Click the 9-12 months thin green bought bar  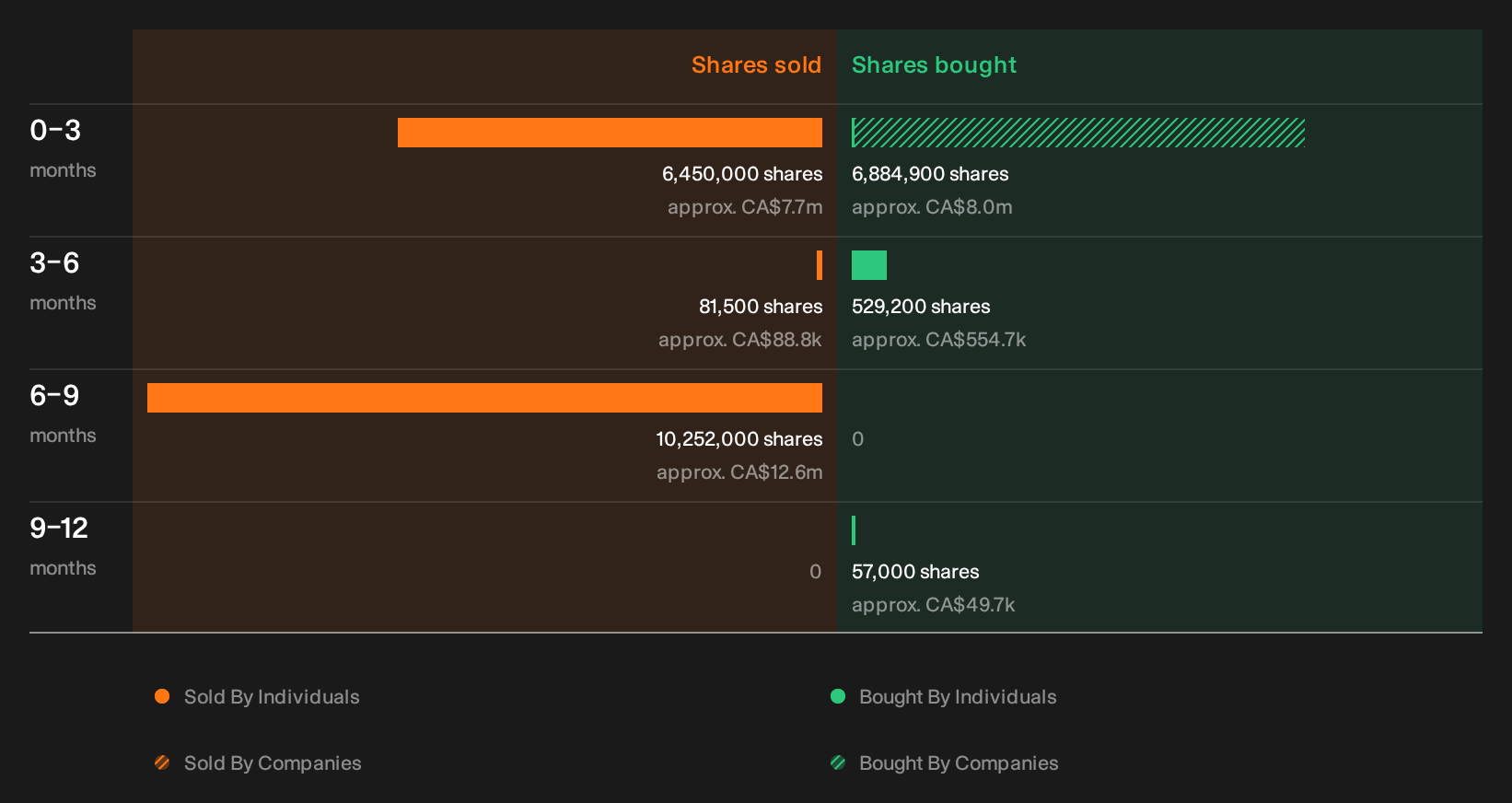click(854, 530)
